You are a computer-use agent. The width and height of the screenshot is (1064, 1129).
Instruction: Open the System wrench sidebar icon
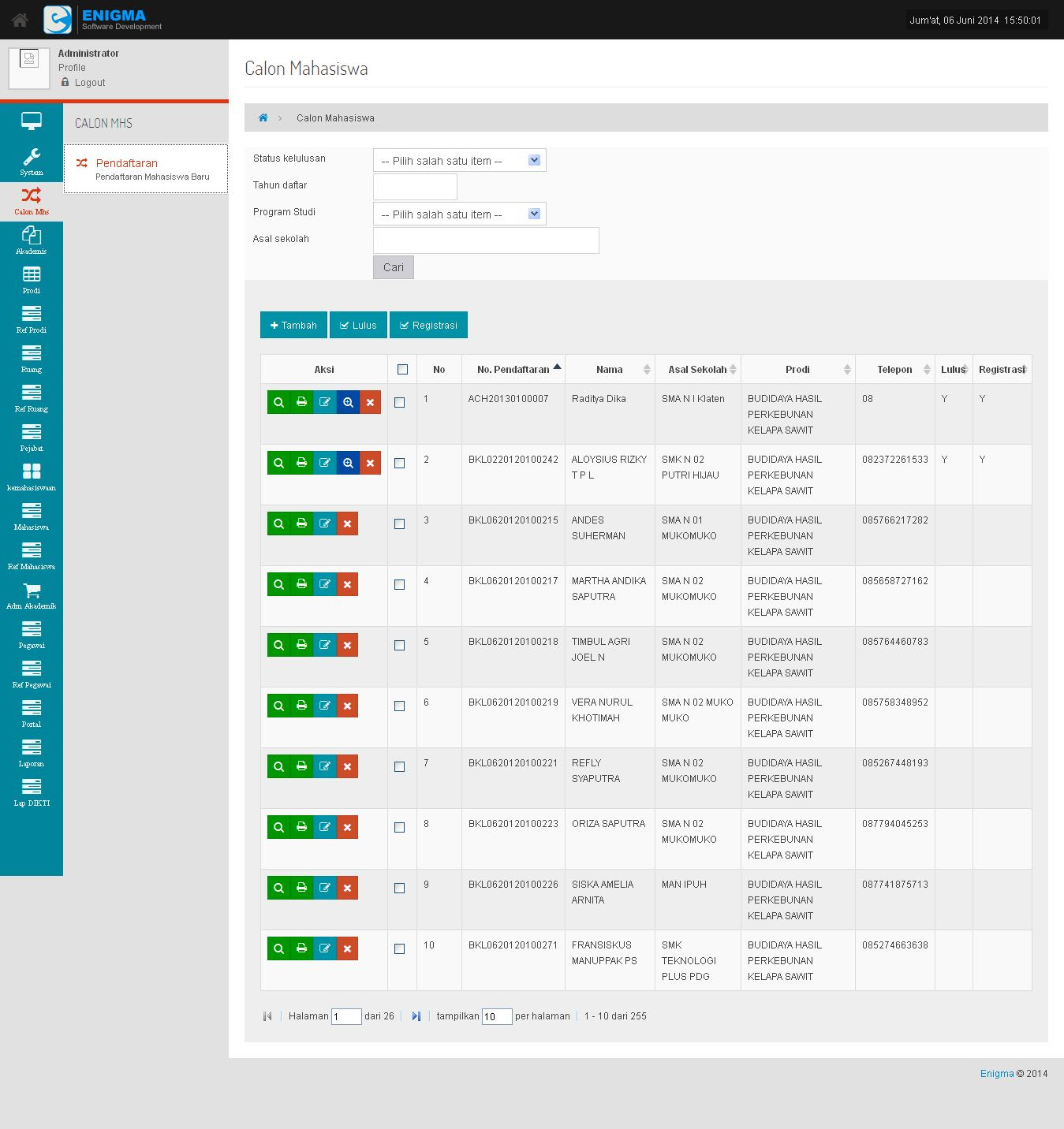tap(32, 162)
